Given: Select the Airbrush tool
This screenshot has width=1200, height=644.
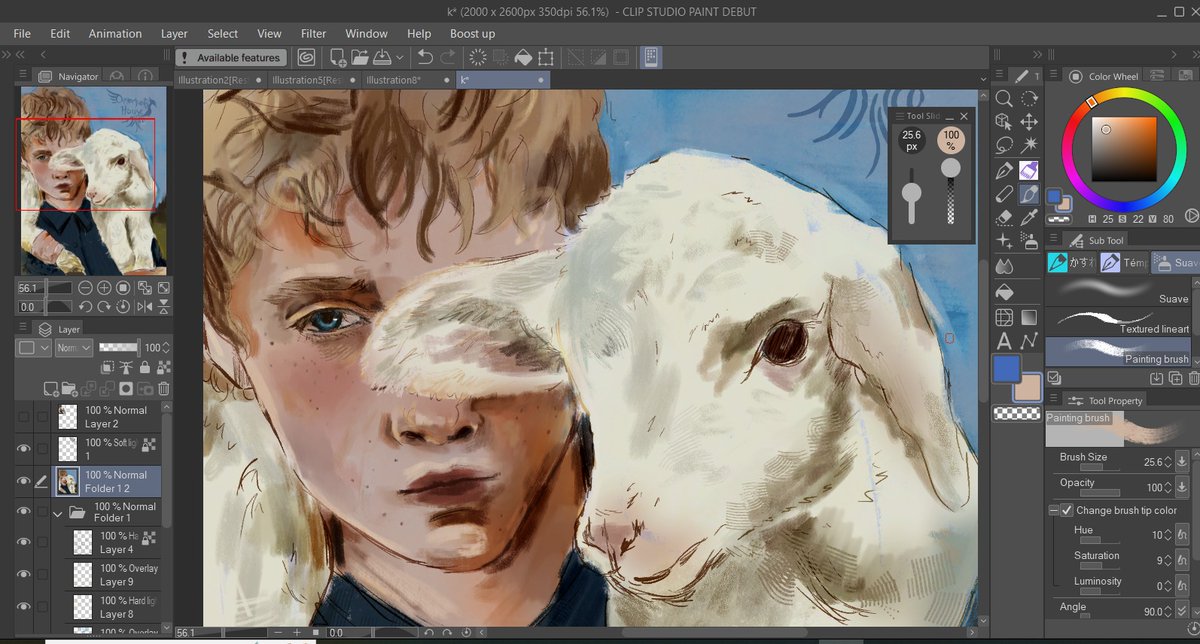Looking at the screenshot, I should pos(1029,242).
